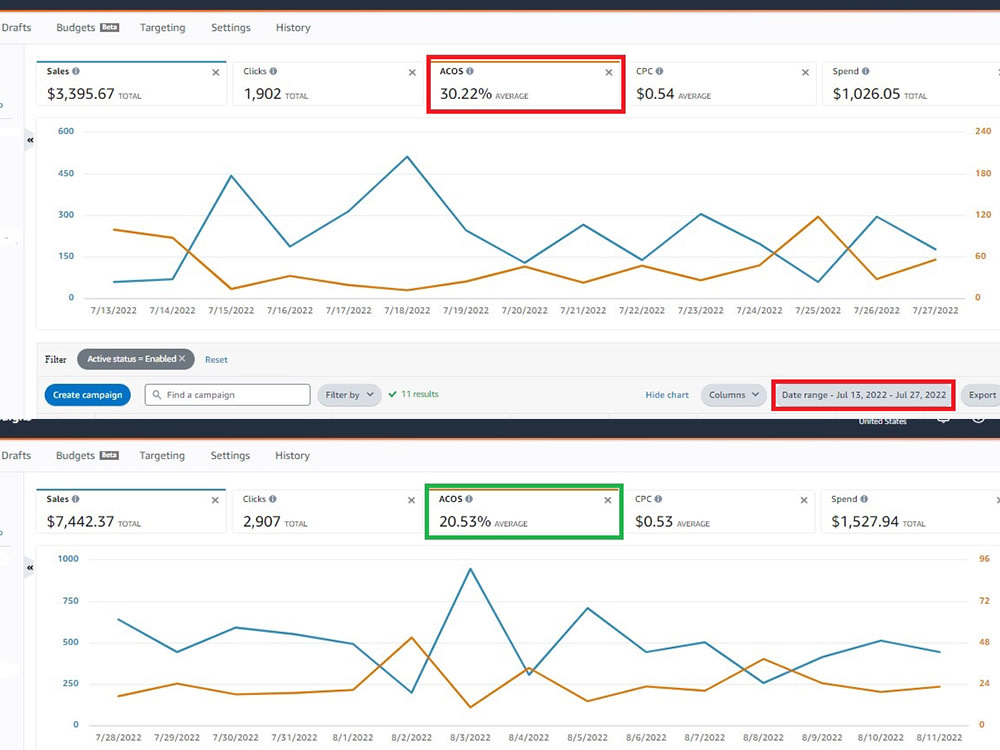1000x750 pixels.
Task: Open the Targeting tab in top panel
Action: 163,27
